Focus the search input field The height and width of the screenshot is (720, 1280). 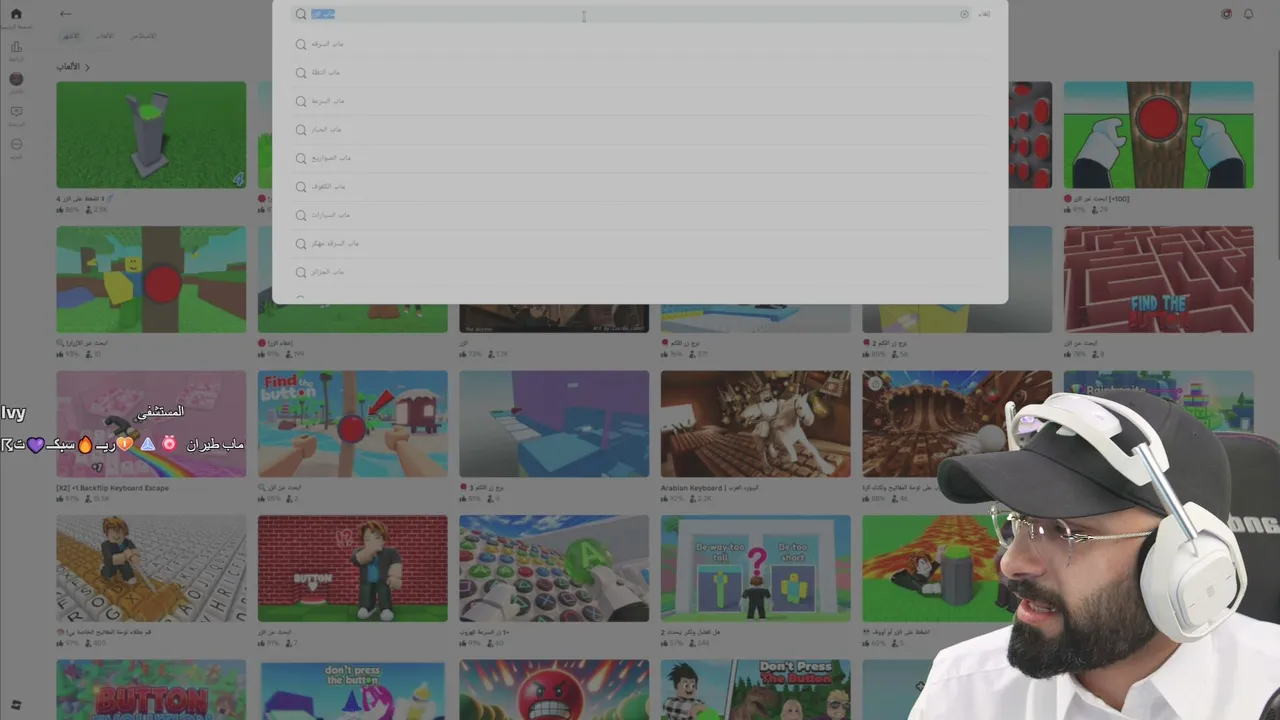pos(631,14)
